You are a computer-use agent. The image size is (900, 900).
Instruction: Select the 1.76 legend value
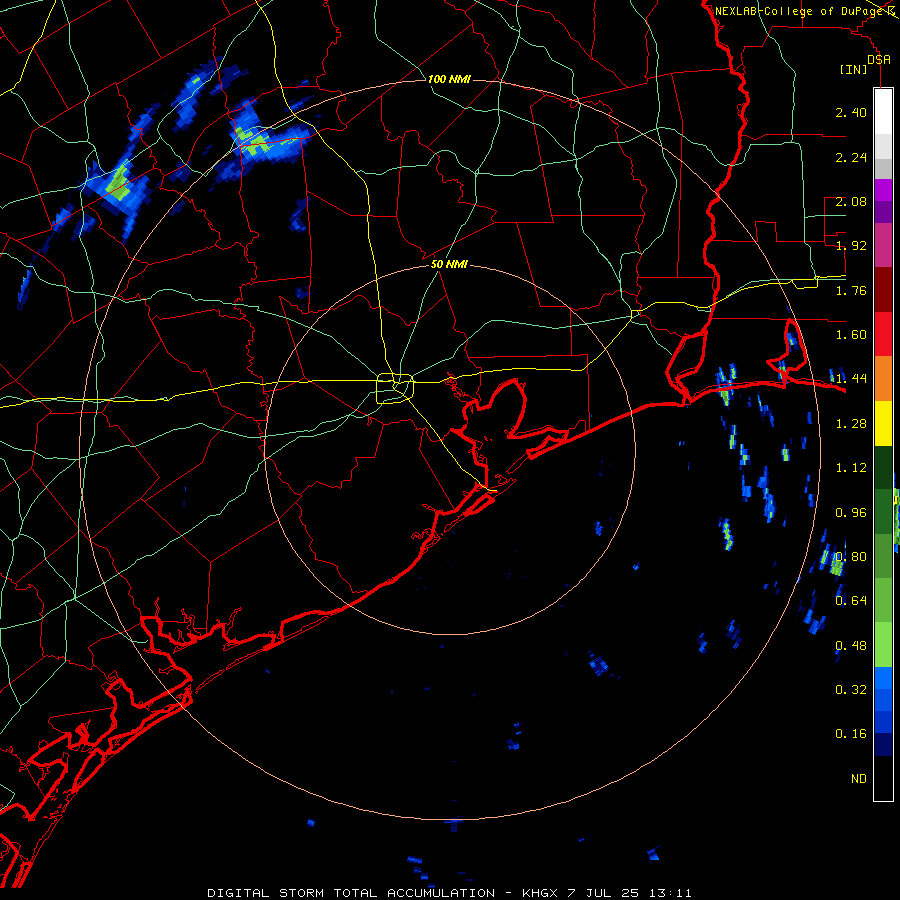point(851,290)
